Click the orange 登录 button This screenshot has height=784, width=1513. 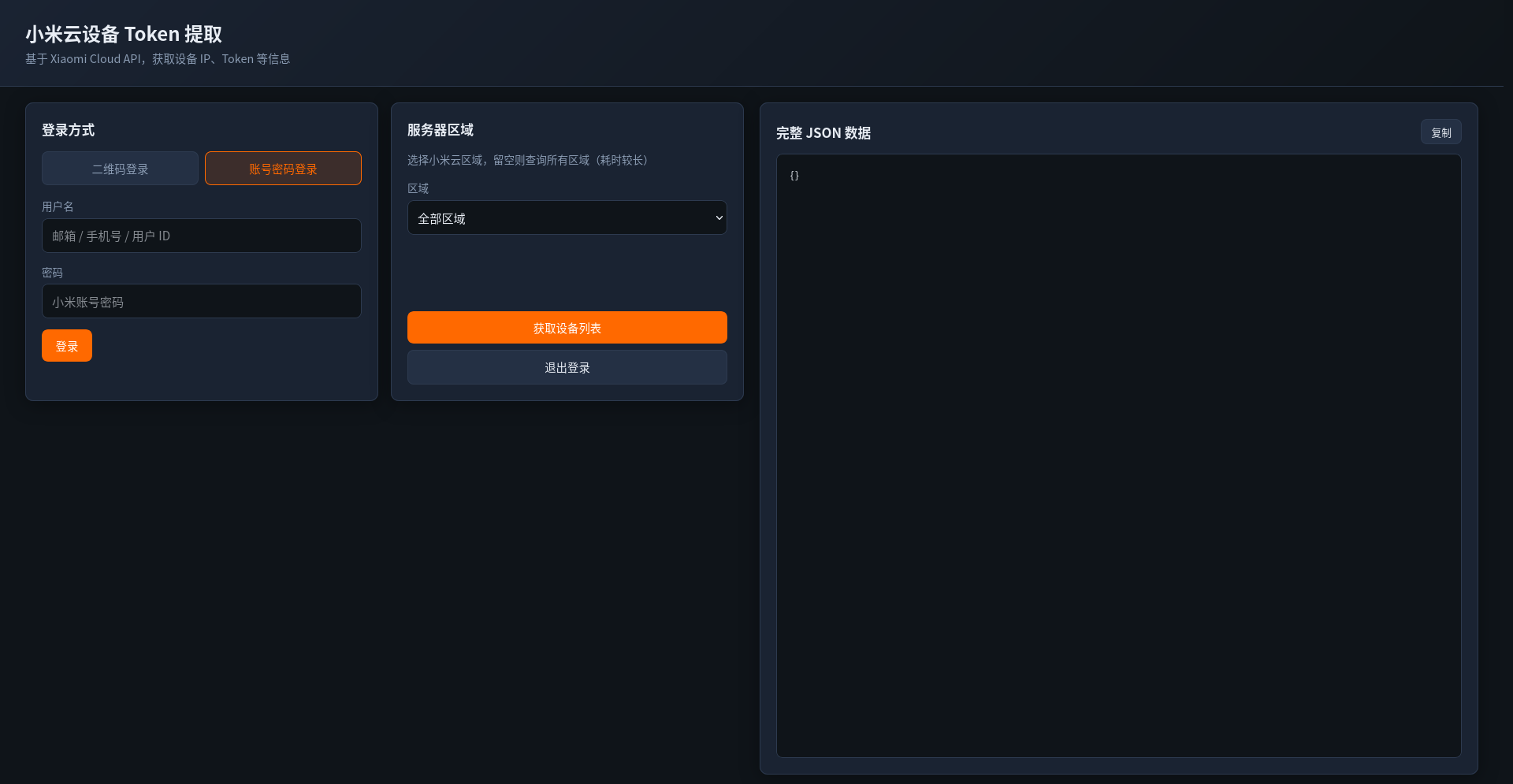tap(67, 346)
